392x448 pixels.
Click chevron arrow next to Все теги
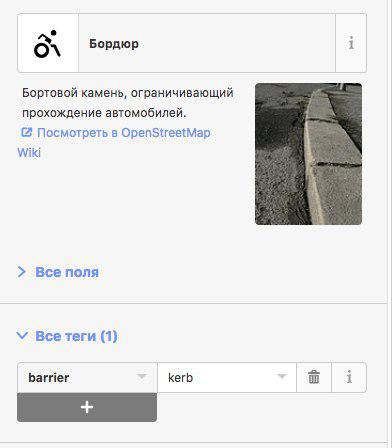click(x=22, y=335)
